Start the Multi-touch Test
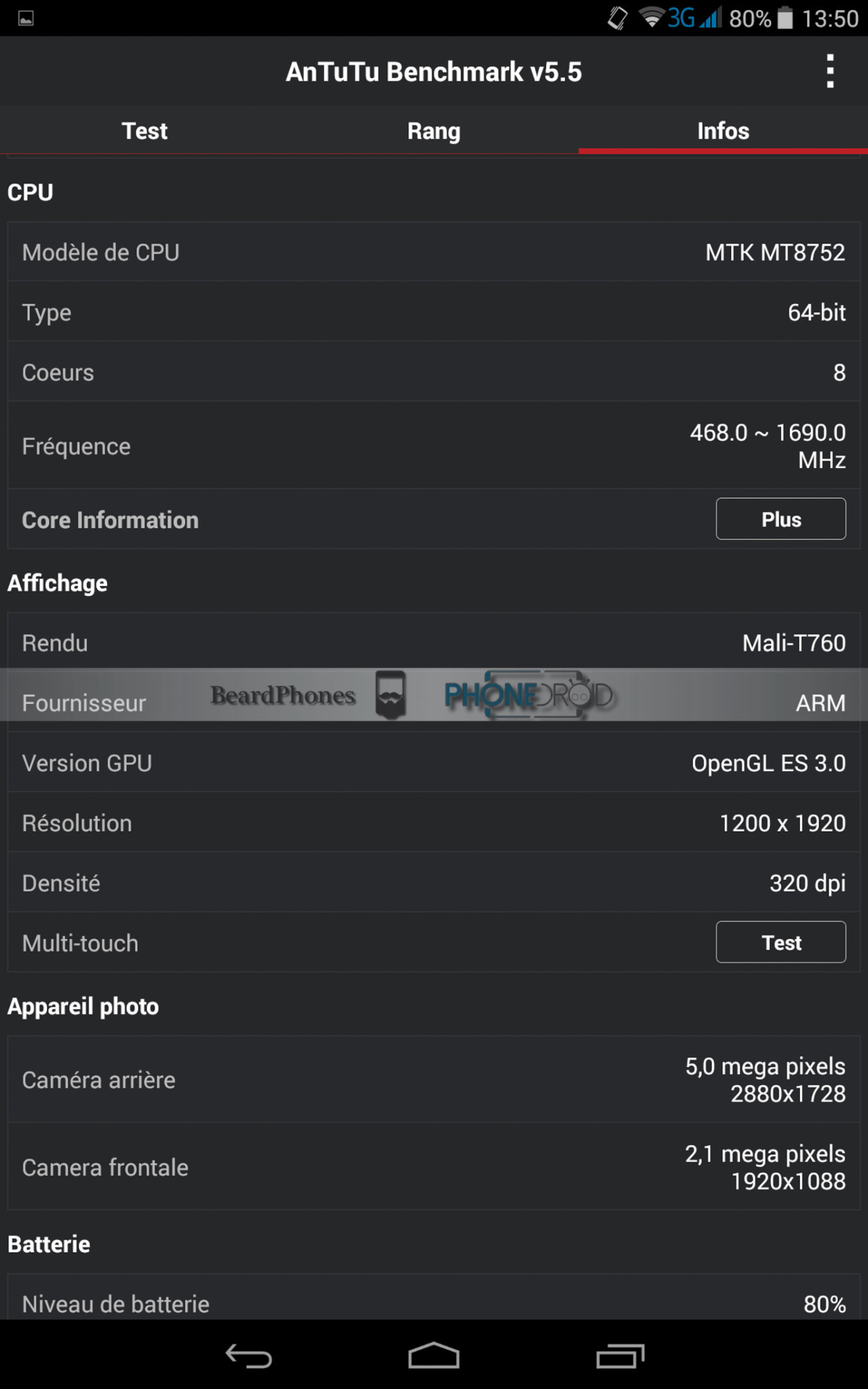 (x=781, y=942)
